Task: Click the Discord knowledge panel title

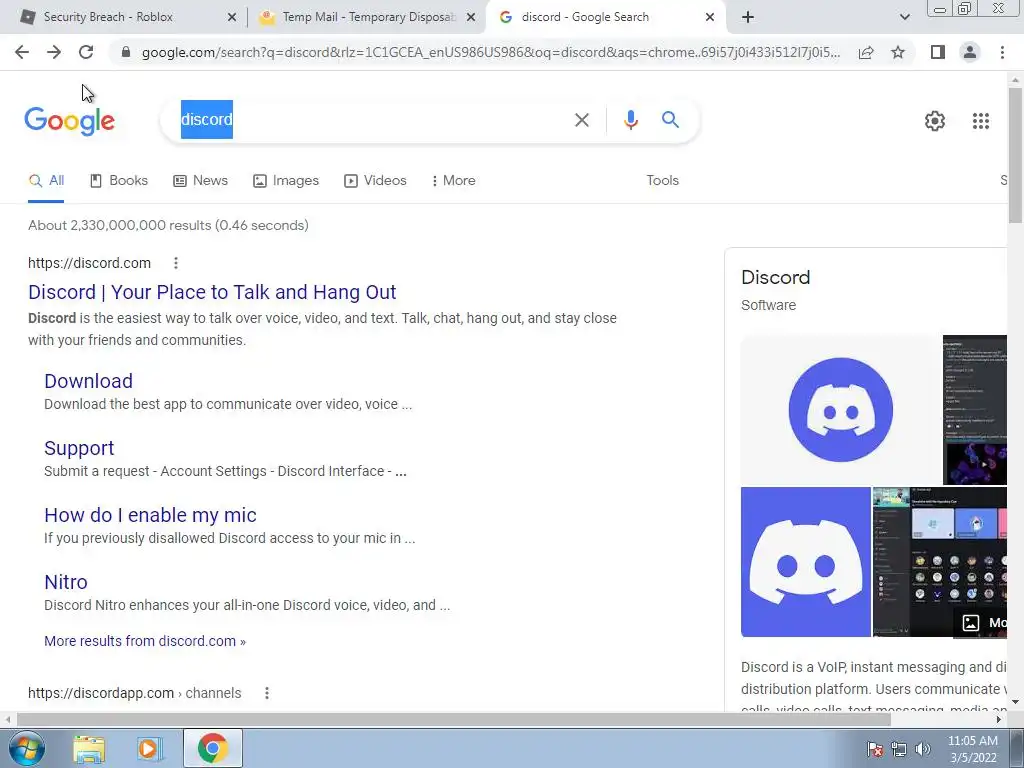Action: click(x=775, y=278)
